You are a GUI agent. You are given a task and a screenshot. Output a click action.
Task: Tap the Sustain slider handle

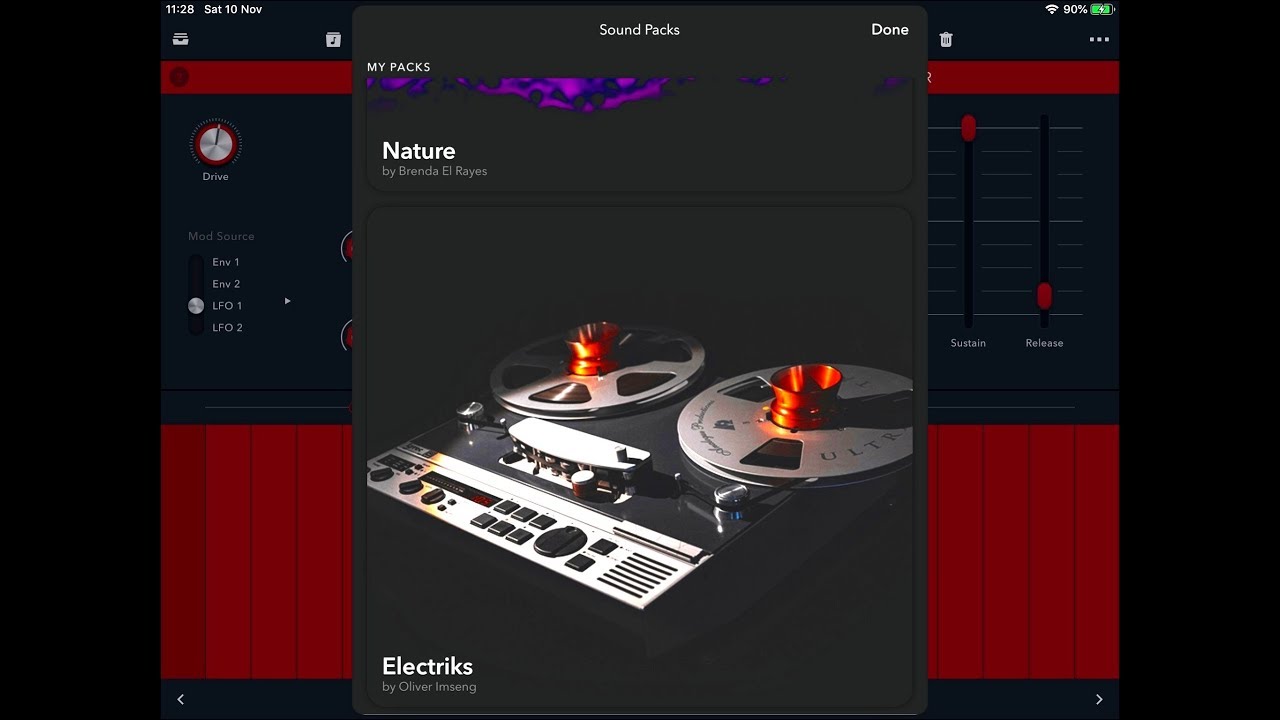pyautogui.click(x=968, y=127)
